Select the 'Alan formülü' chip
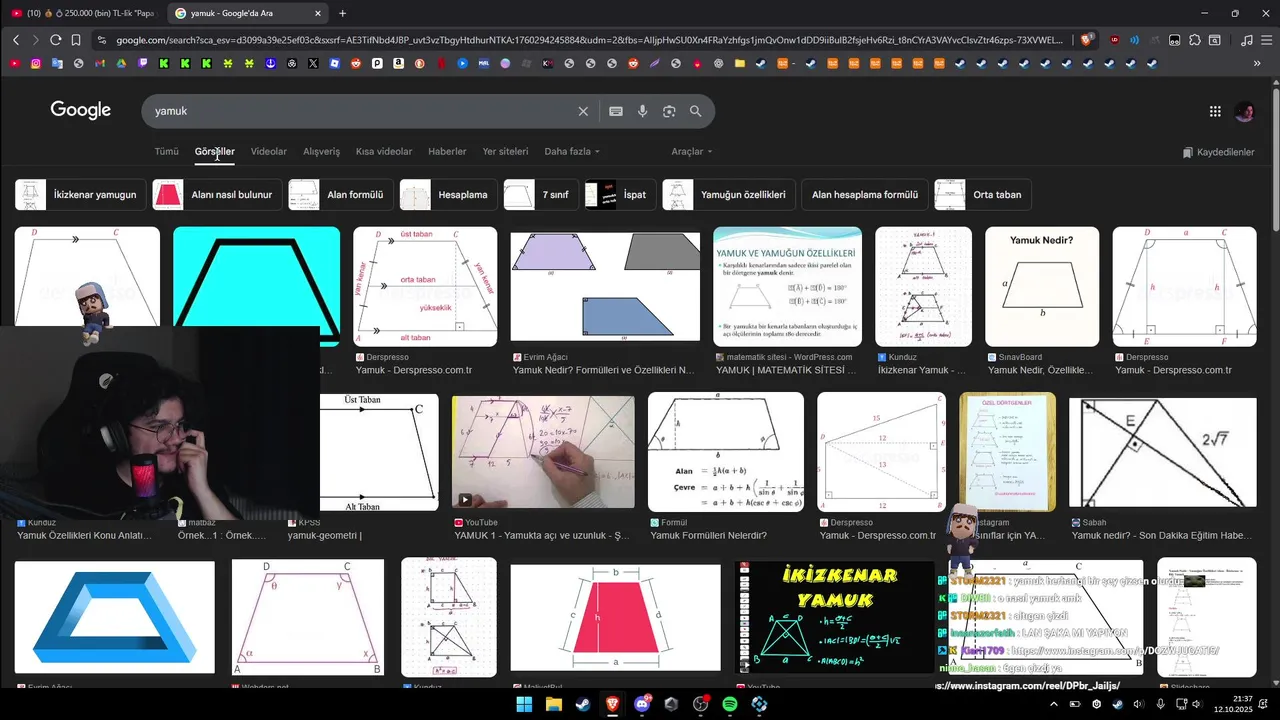The height and width of the screenshot is (720, 1280). 340,195
